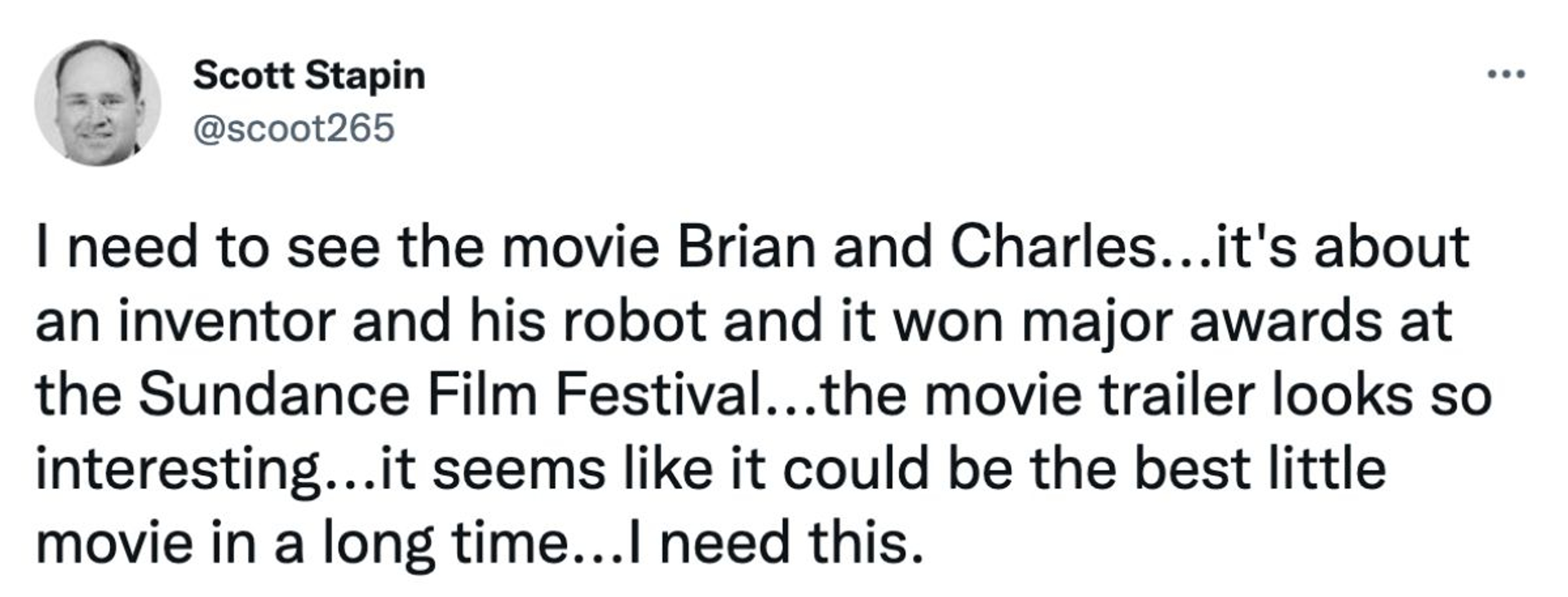Open the Scott Stapin display name link
This screenshot has width=1568, height=597.
(309, 76)
